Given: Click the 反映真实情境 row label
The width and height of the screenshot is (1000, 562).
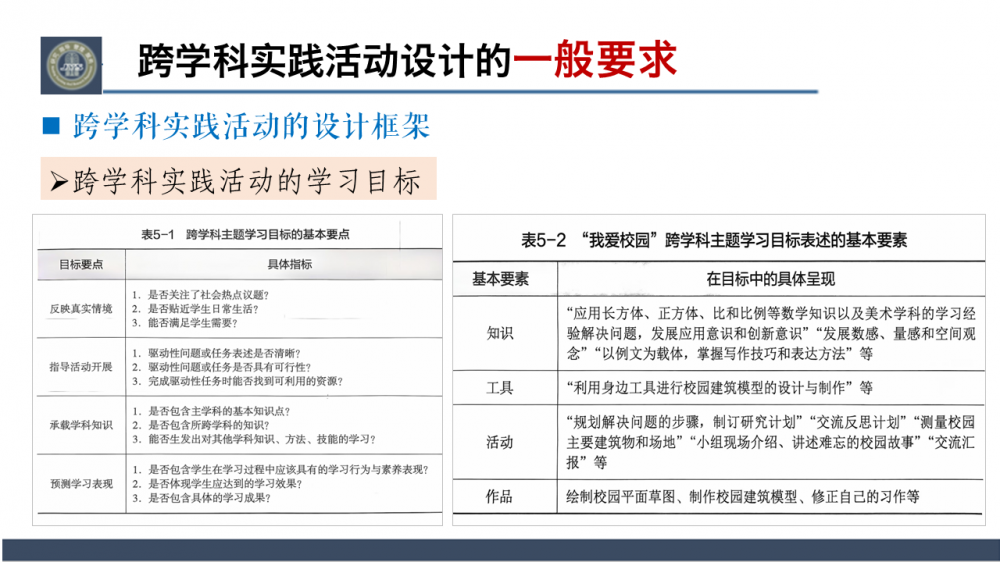Looking at the screenshot, I should pos(81,309).
